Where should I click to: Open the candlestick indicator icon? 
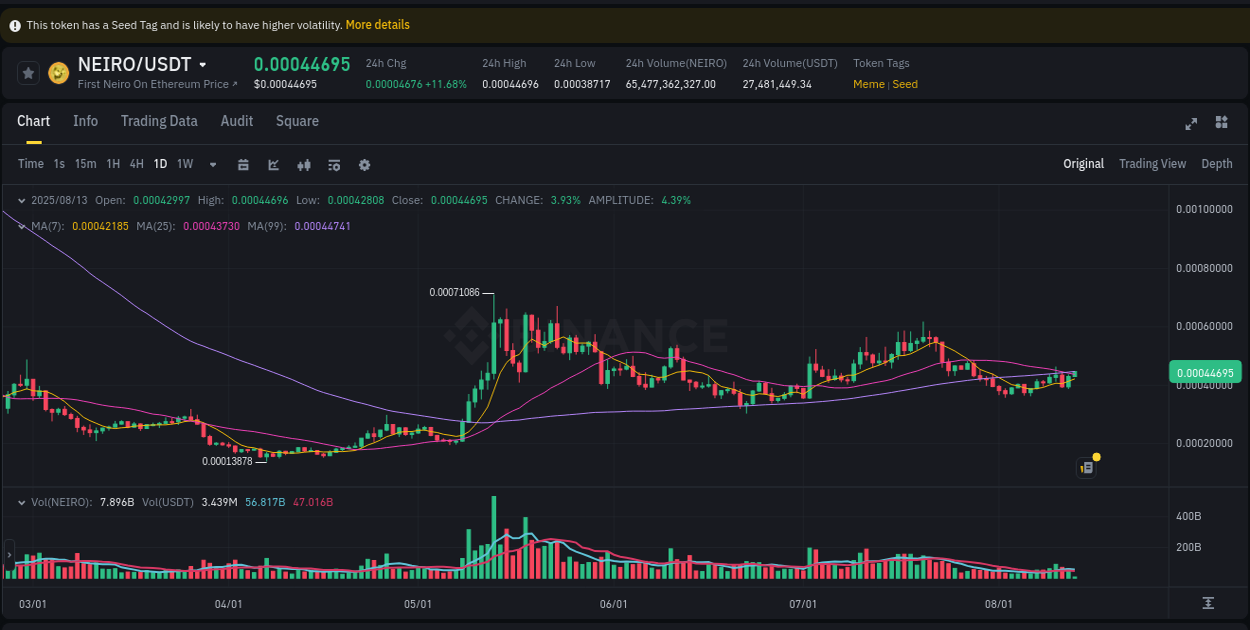coord(304,164)
